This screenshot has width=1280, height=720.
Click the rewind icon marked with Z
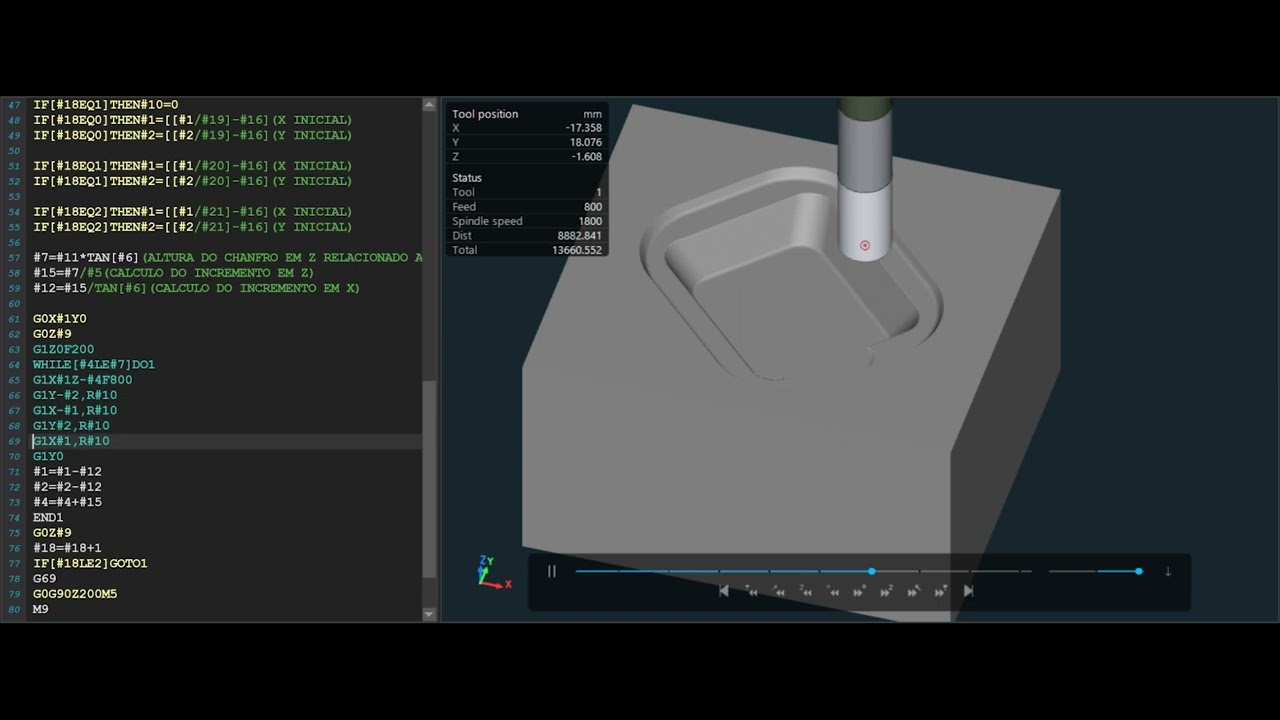(x=805, y=591)
